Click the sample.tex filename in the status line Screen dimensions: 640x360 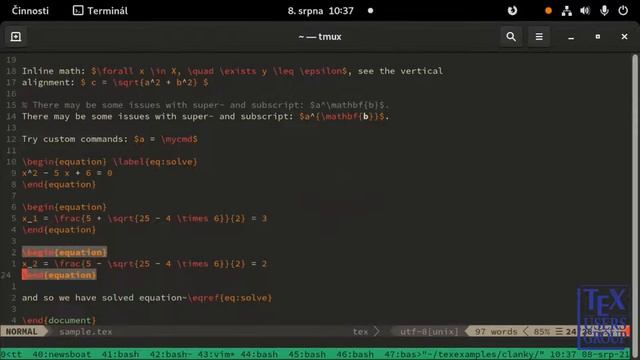click(x=86, y=331)
